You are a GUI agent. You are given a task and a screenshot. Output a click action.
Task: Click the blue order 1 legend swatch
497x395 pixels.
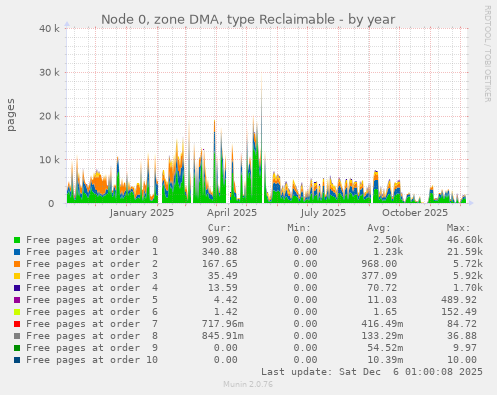pyautogui.click(x=17, y=252)
